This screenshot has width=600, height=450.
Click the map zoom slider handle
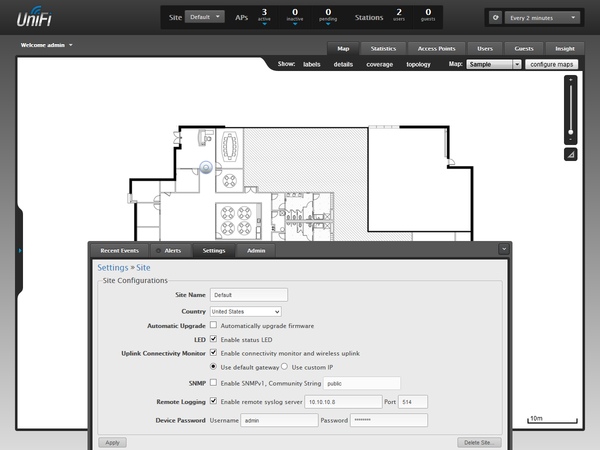[x=571, y=132]
